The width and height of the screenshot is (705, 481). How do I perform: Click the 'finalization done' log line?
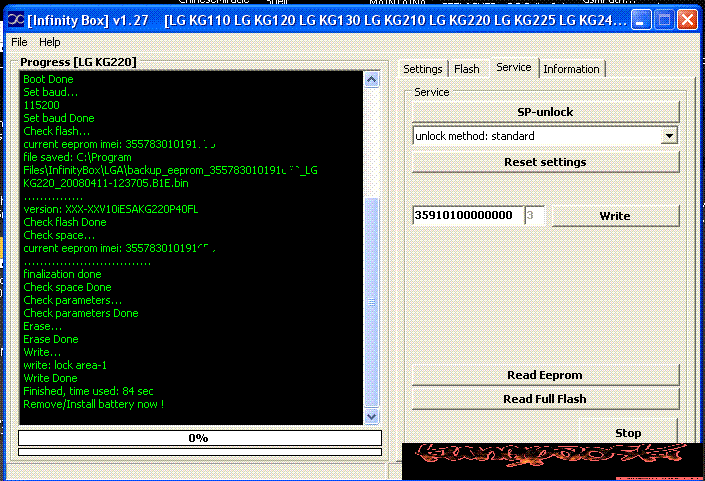62,274
